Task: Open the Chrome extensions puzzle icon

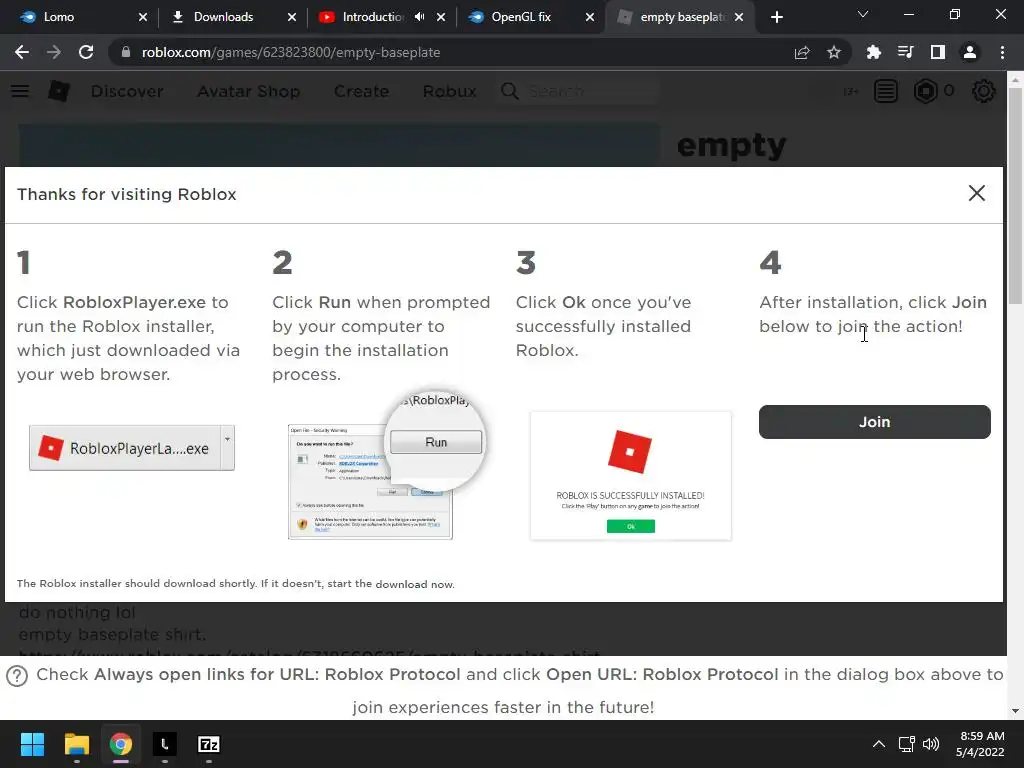Action: (873, 52)
